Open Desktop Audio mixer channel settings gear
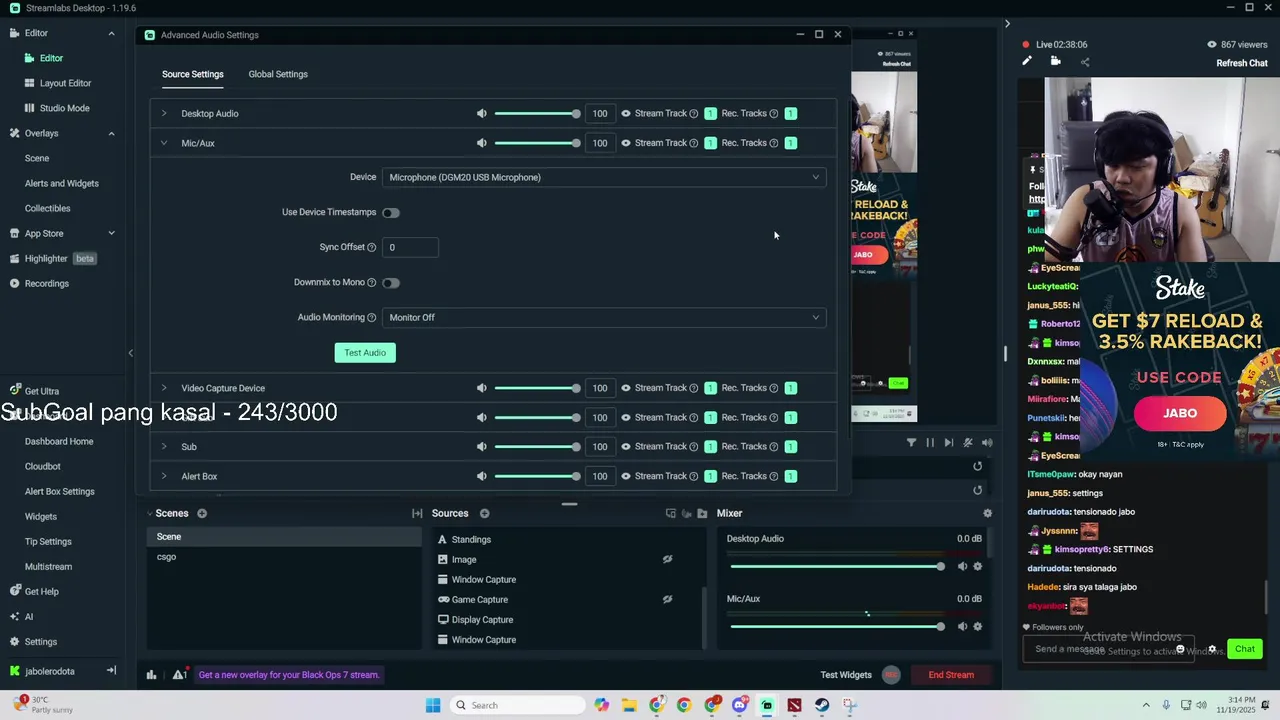This screenshot has width=1280, height=720. click(978, 566)
